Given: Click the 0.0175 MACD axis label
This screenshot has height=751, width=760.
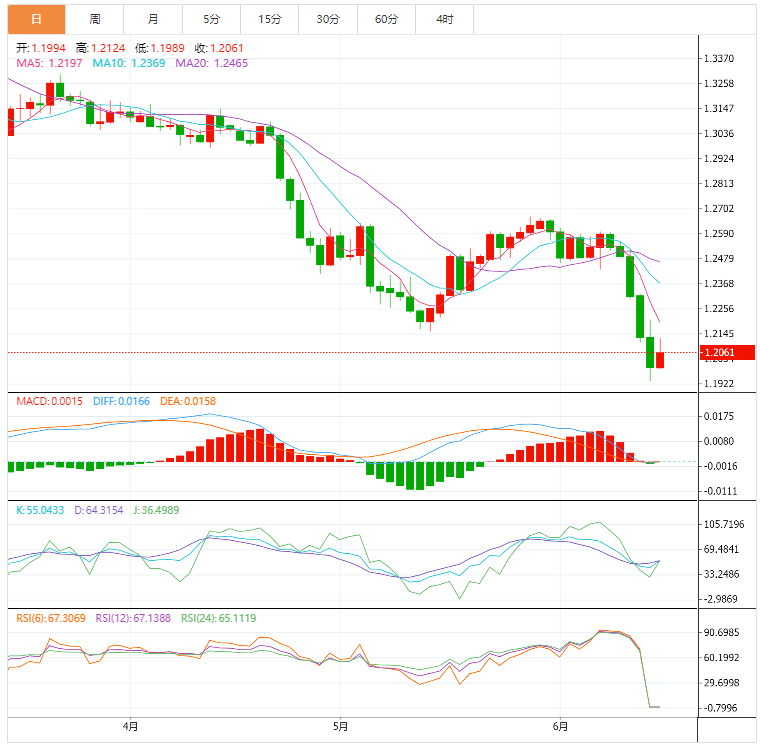Looking at the screenshot, I should [x=719, y=416].
